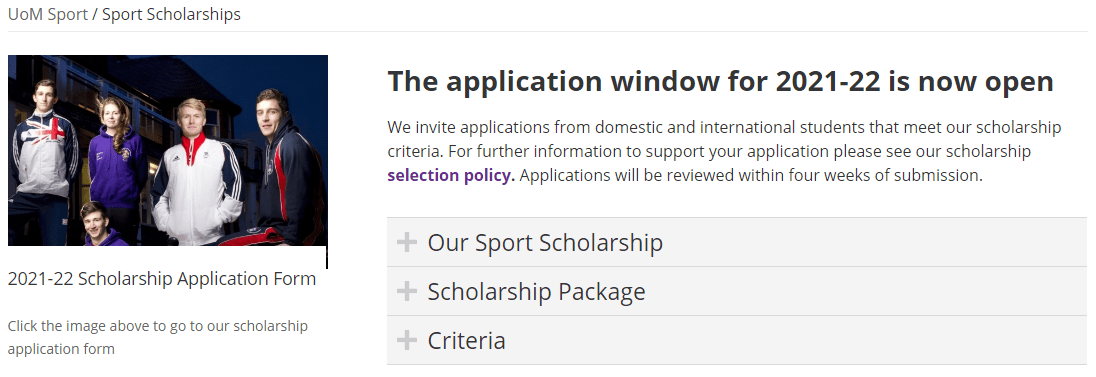Open the 2021-22 Scholarship Application Form caption
1096x377 pixels.
click(x=161, y=278)
